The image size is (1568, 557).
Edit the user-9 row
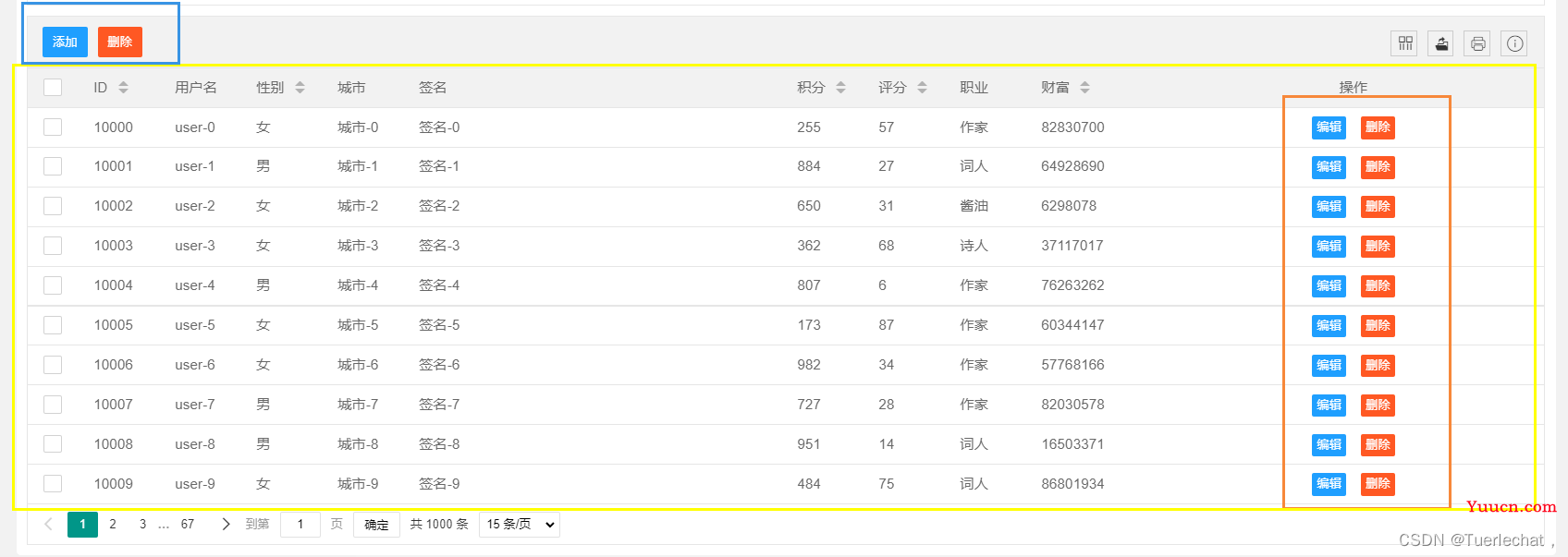pyautogui.click(x=1329, y=484)
